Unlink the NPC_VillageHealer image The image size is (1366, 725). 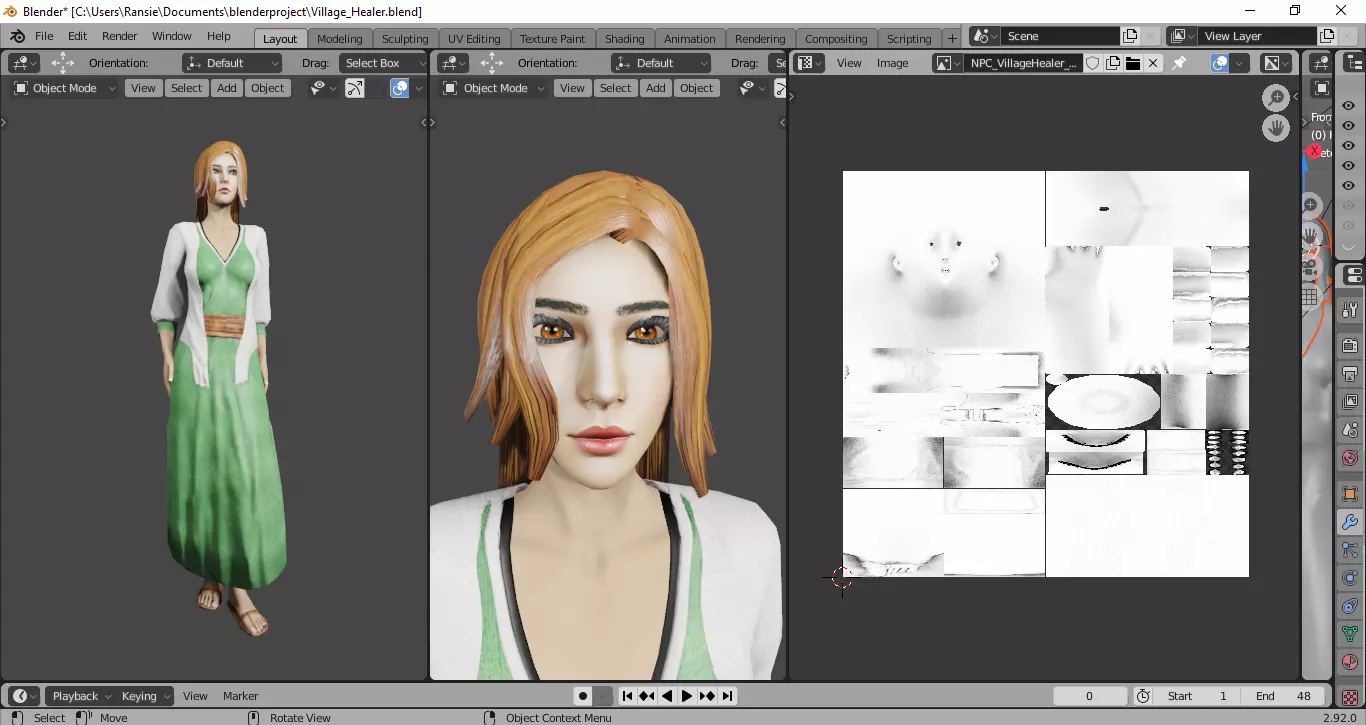click(1153, 63)
